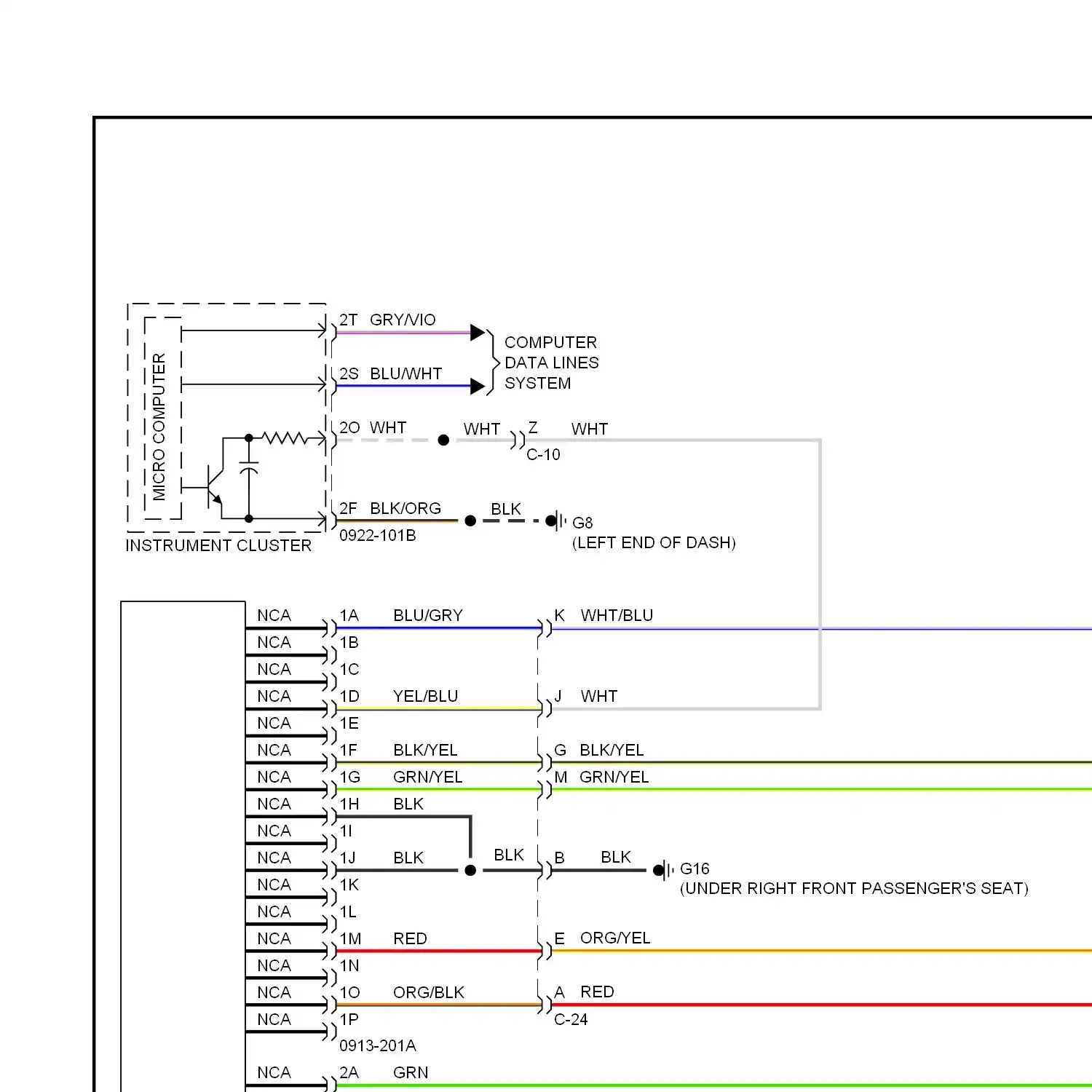Screen dimensions: 1092x1092
Task: Click the G8 ground label
Action: 582,523
